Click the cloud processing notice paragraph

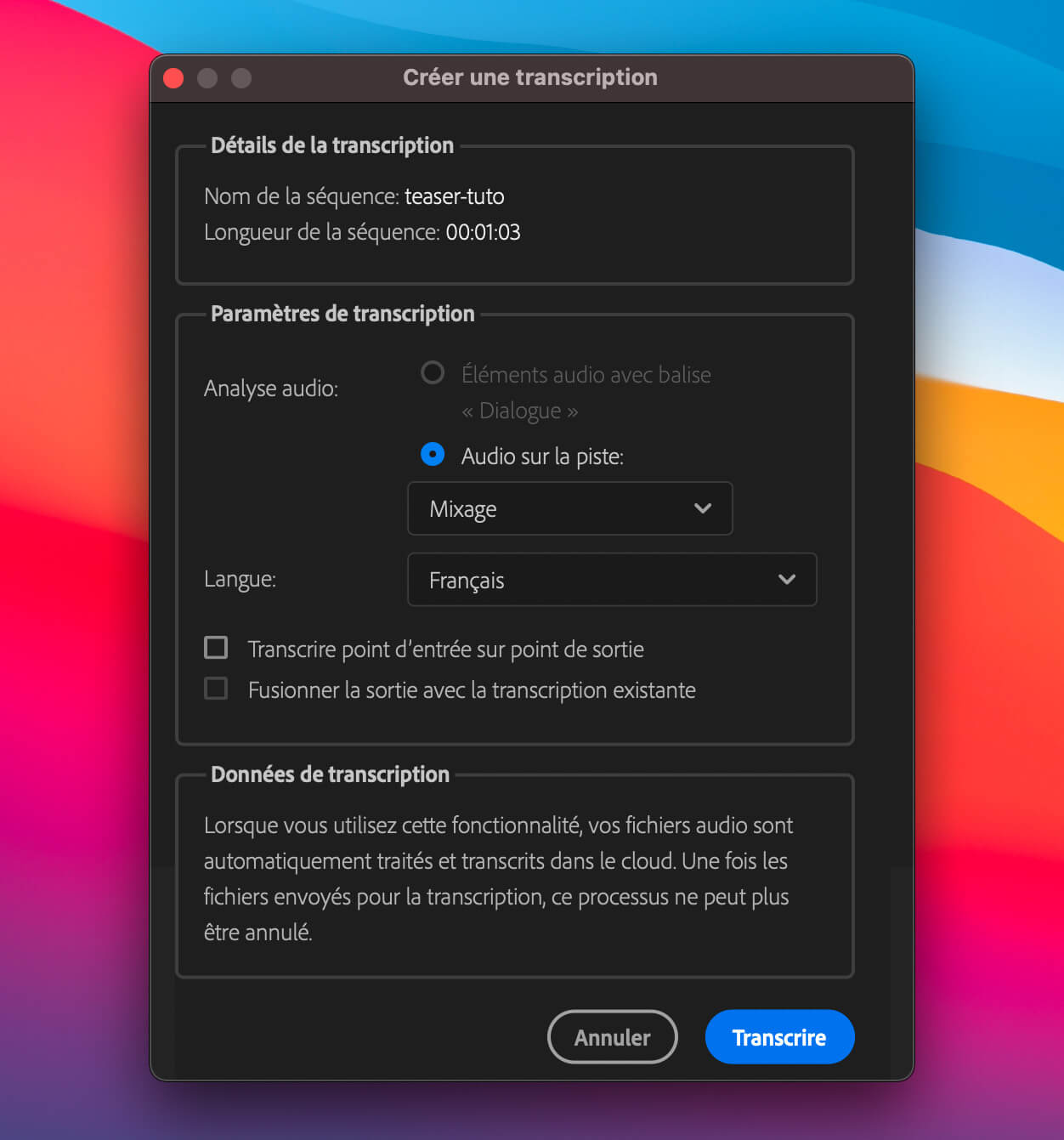coord(498,879)
